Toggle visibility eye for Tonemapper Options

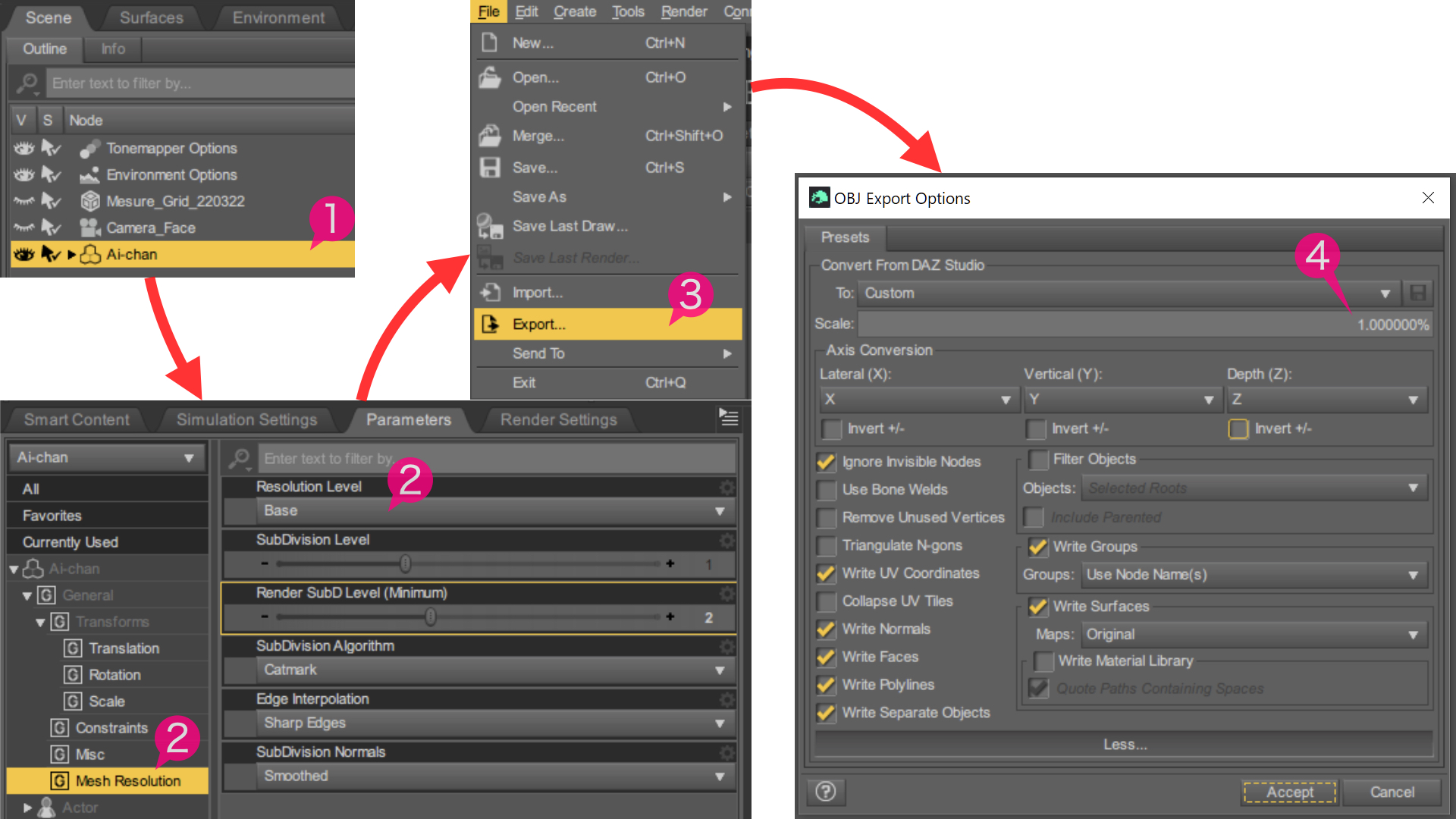24,148
